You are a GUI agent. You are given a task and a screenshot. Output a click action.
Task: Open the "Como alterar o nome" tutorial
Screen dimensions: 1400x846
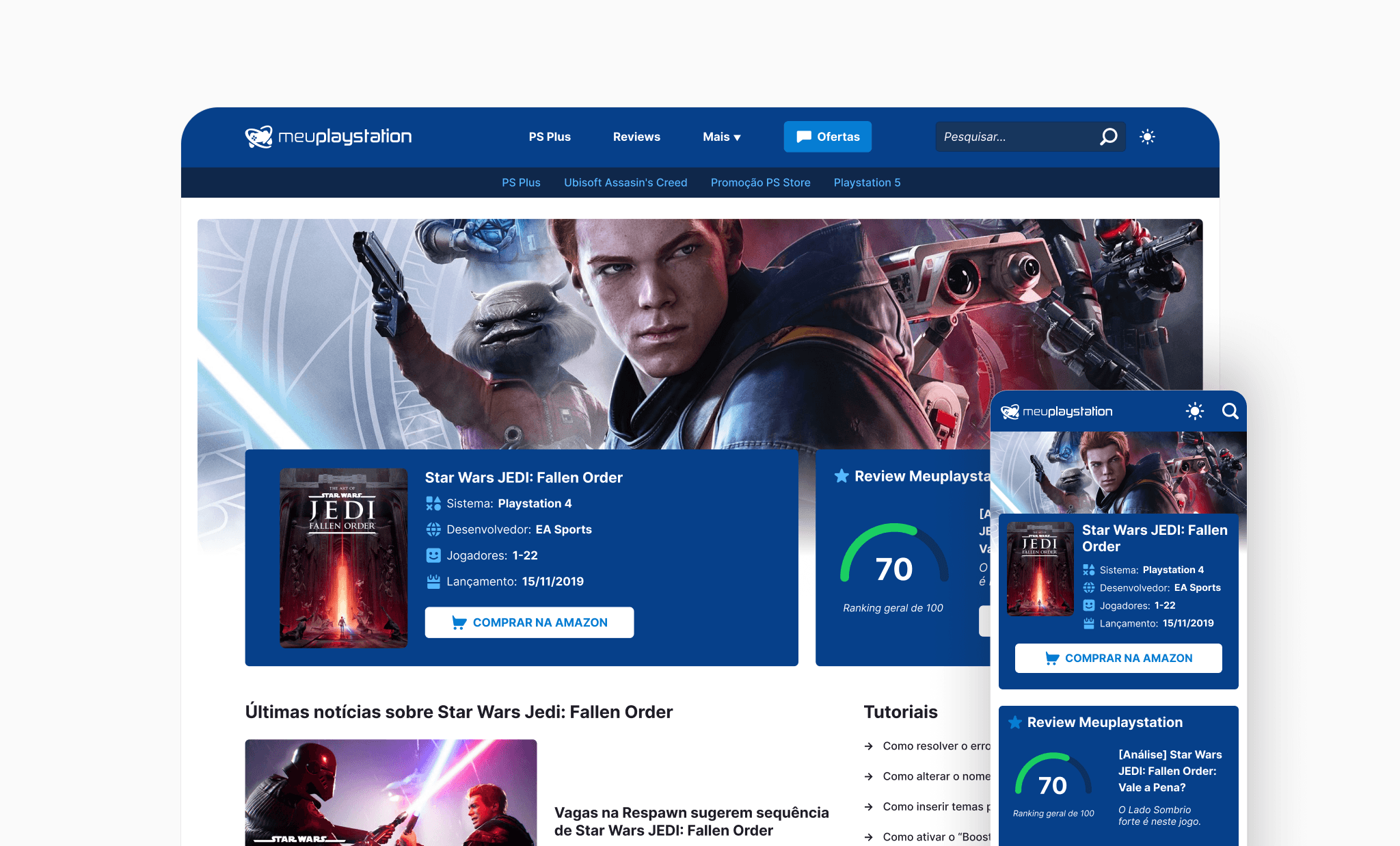(937, 776)
